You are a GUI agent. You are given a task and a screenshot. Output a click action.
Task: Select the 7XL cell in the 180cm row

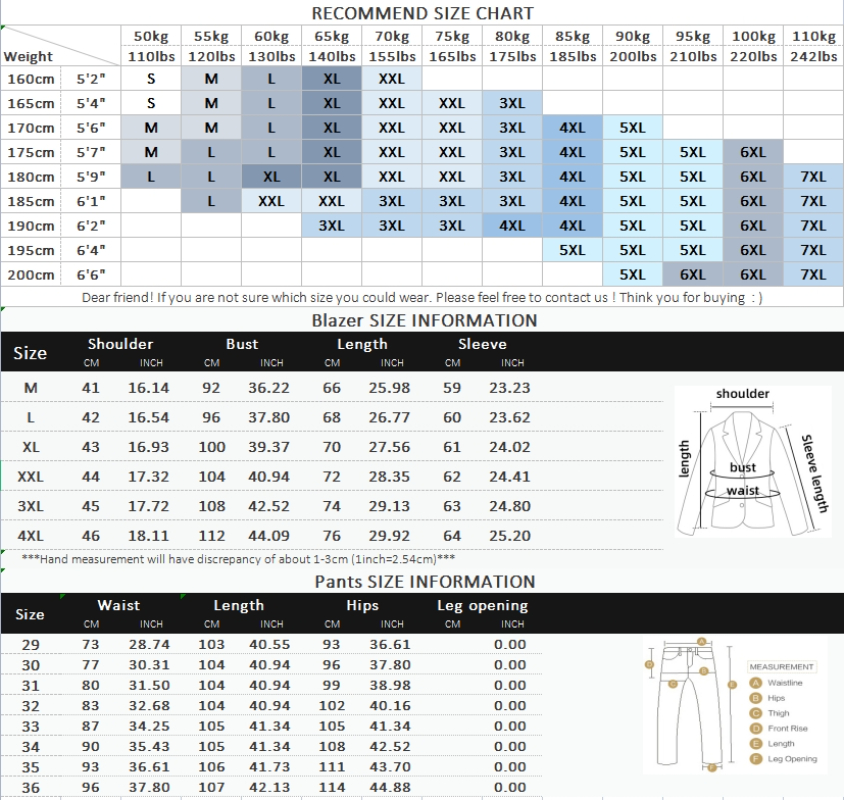(813, 177)
